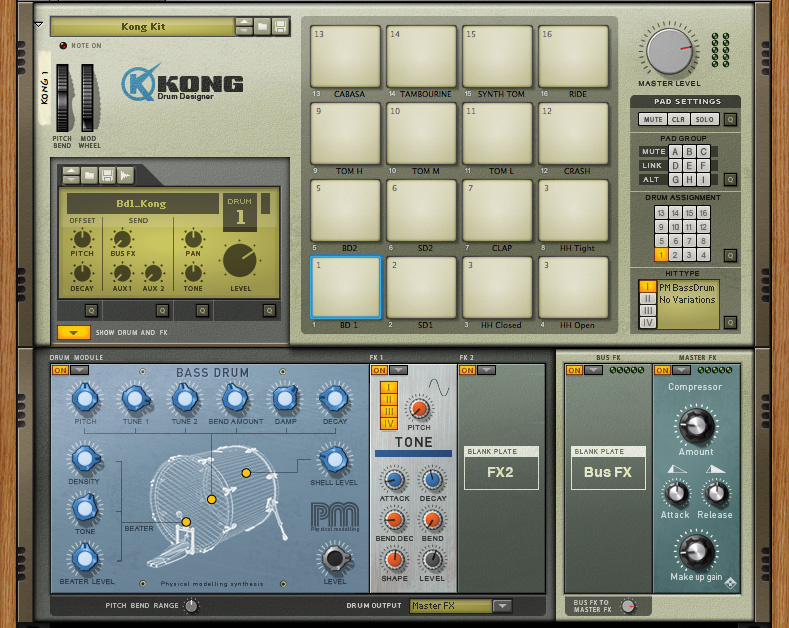The width and height of the screenshot is (789, 628).
Task: Click the Mod Wheel
Action: click(x=88, y=98)
